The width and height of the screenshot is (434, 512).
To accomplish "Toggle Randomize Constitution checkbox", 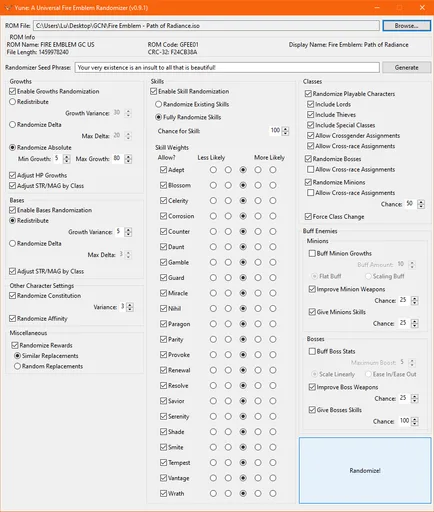I will pyautogui.click(x=13, y=296).
